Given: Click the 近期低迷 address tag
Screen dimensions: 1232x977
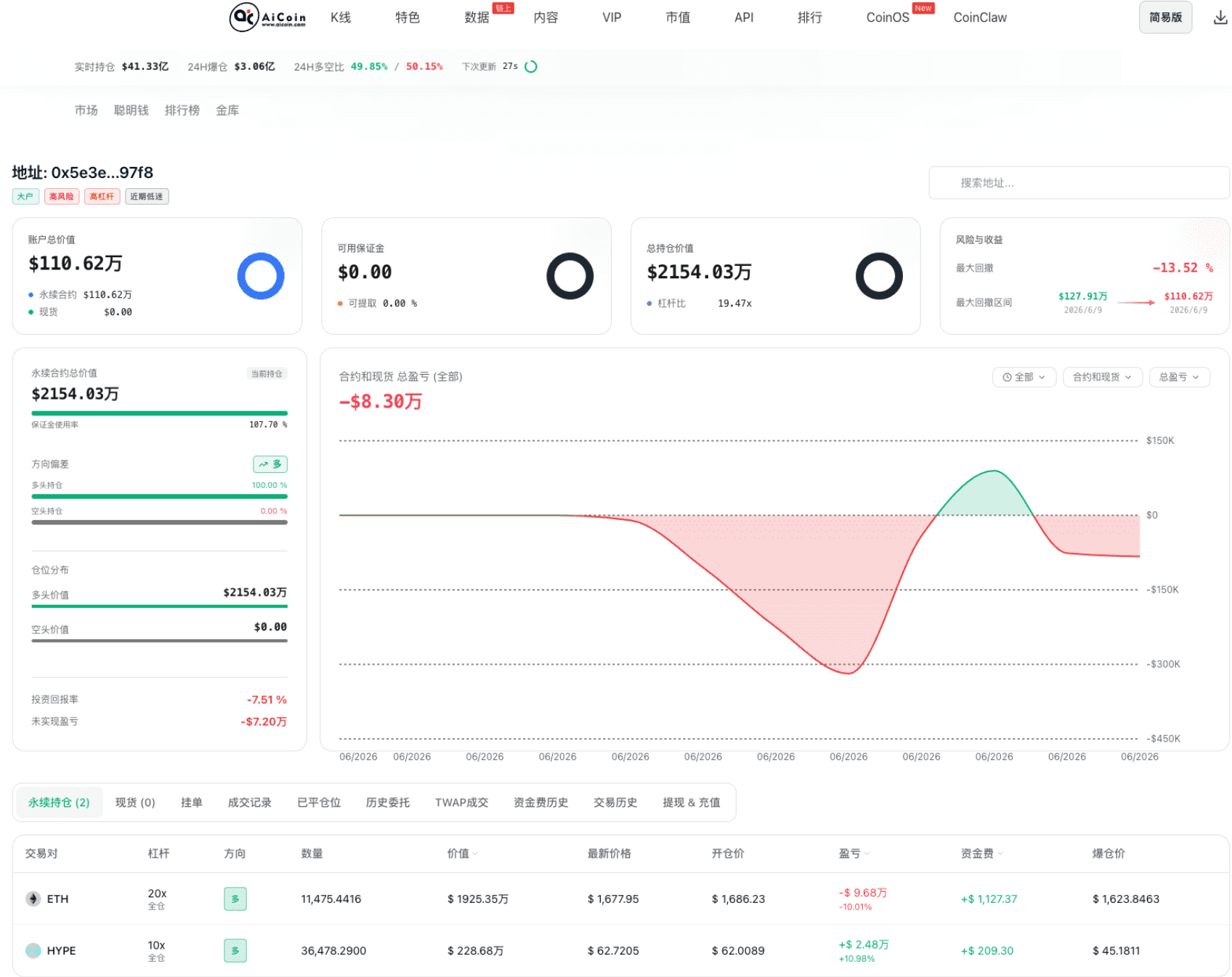Looking at the screenshot, I should (x=147, y=197).
